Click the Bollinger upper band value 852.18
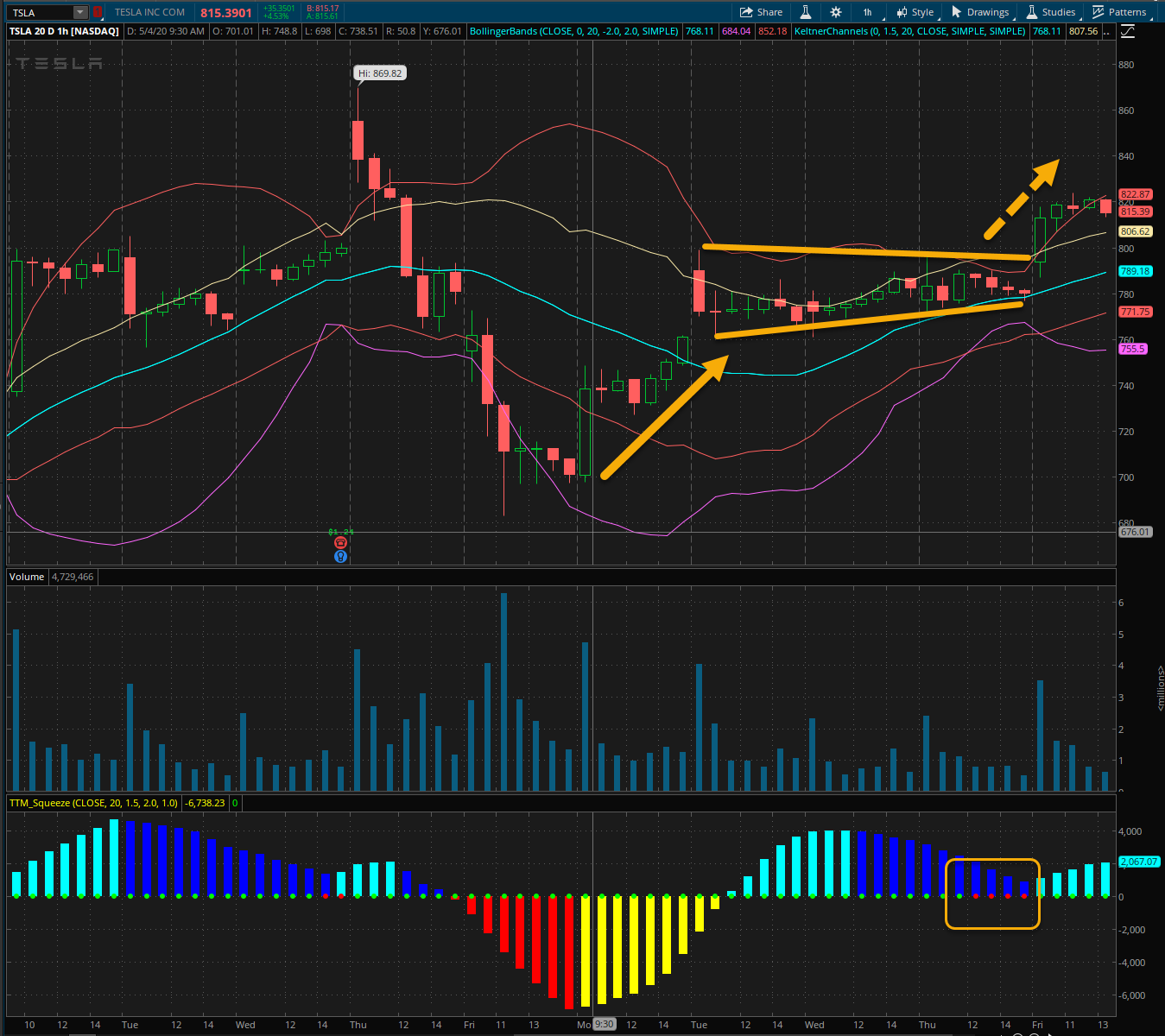This screenshot has width=1165, height=1036. [x=773, y=31]
